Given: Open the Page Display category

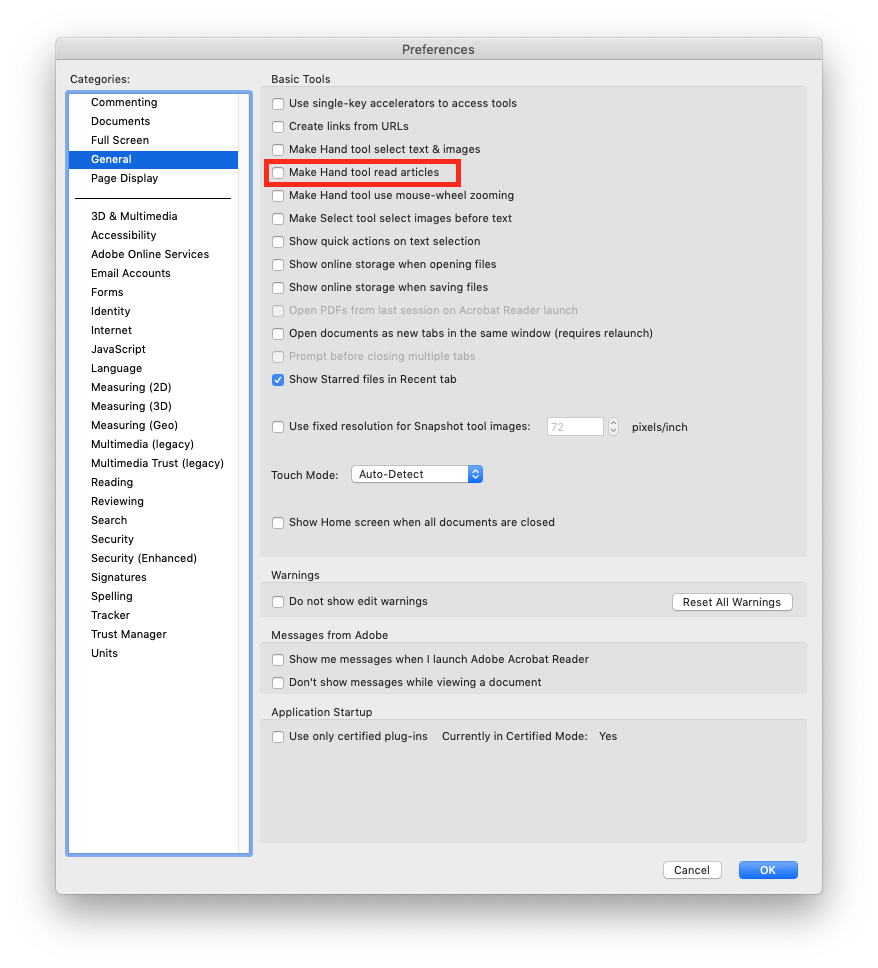Looking at the screenshot, I should pyautogui.click(x=124, y=178).
